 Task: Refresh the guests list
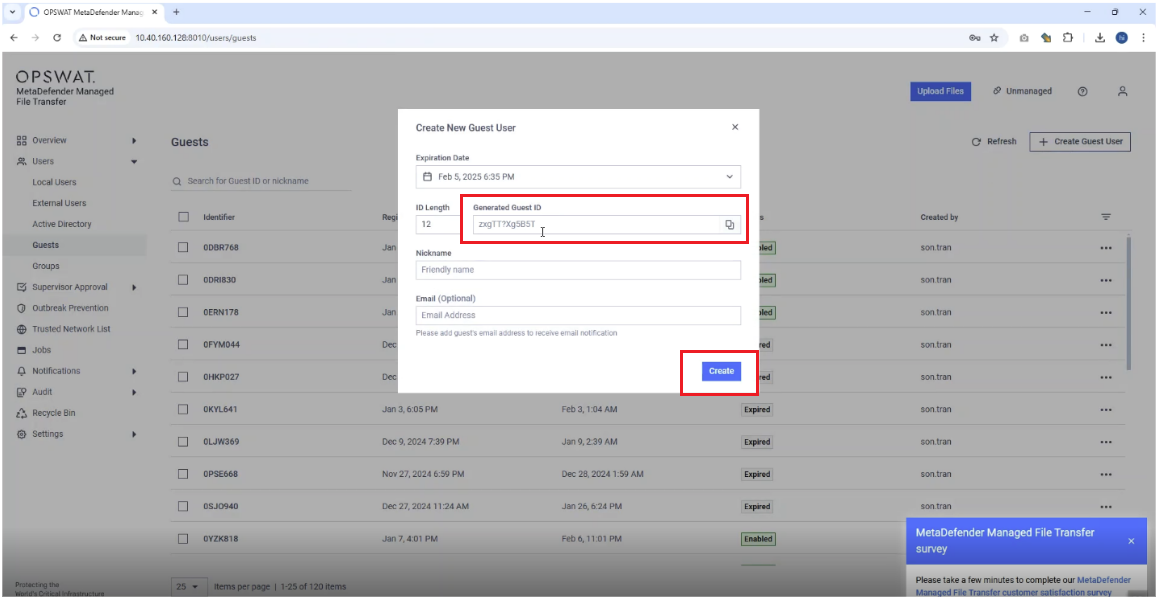(994, 141)
